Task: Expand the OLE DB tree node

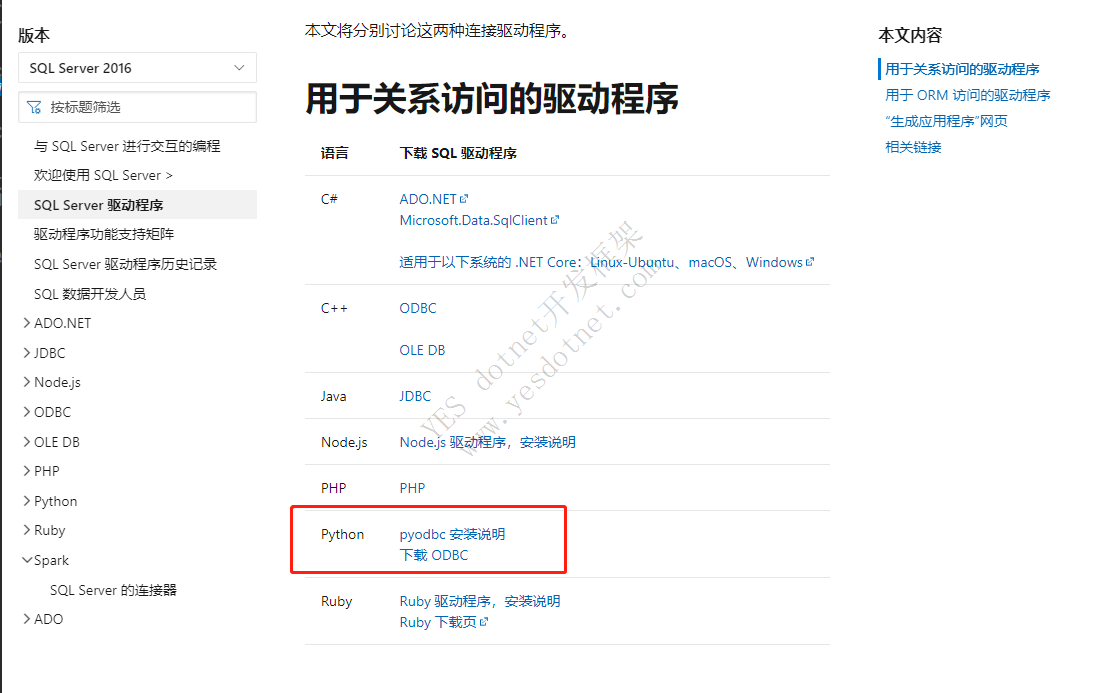Action: [x=27, y=442]
